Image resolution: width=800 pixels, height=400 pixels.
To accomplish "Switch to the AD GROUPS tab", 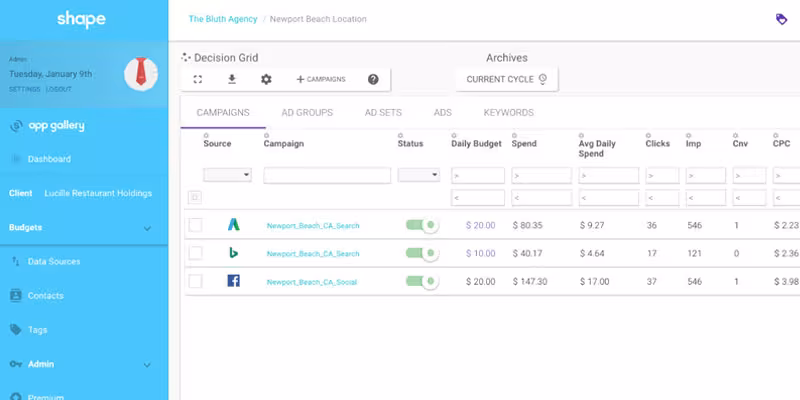I will point(307,113).
